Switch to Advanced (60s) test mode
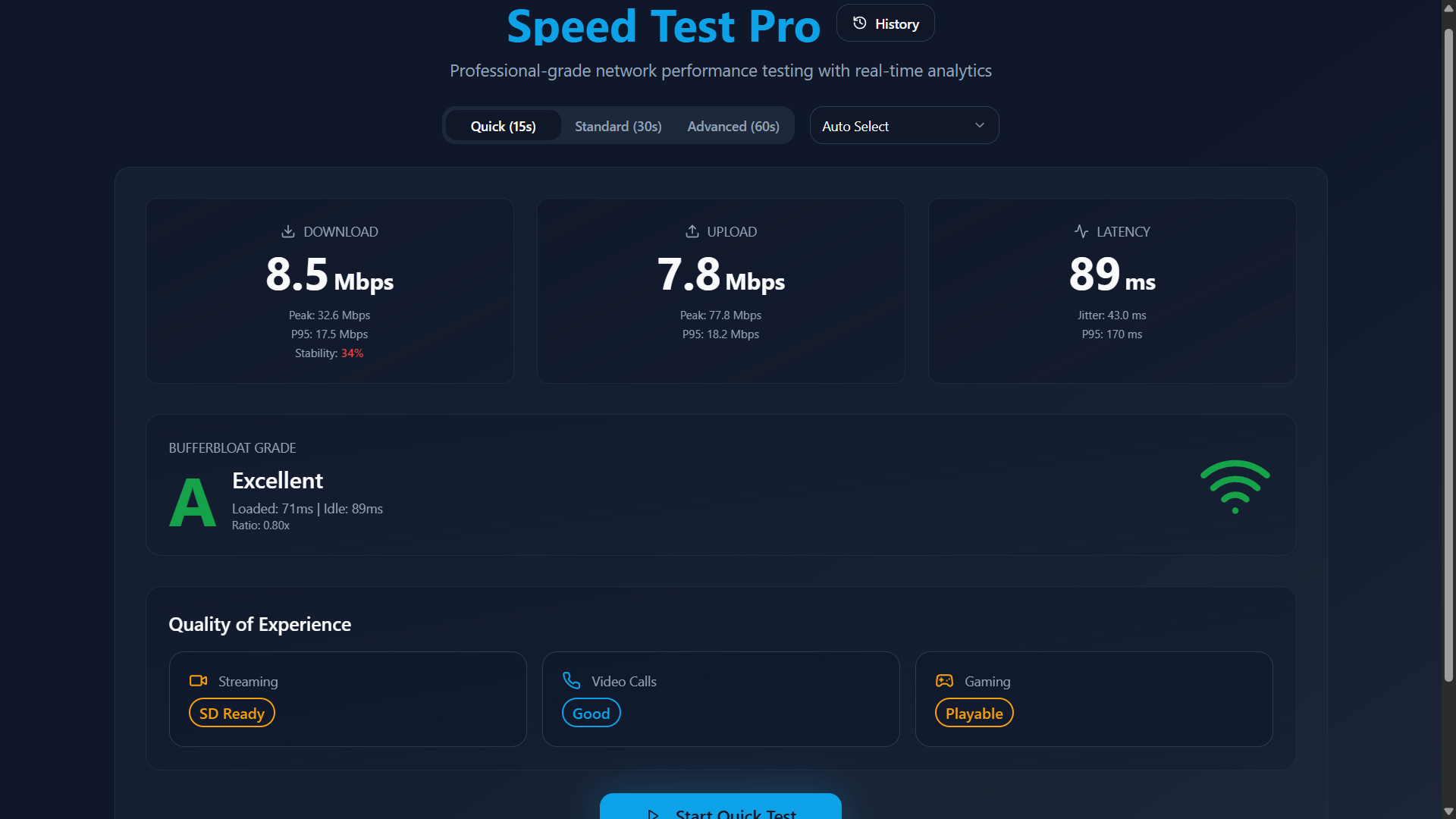Screen dimensions: 1456x819 (733, 126)
